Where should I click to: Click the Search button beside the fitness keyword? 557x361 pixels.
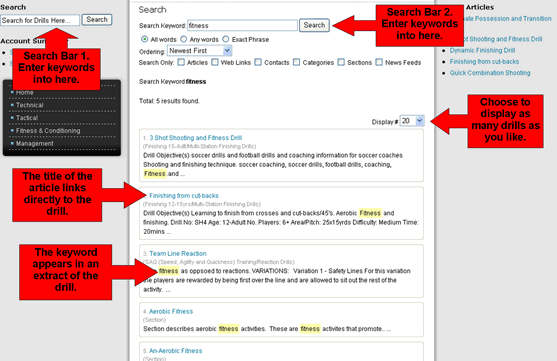[314, 25]
